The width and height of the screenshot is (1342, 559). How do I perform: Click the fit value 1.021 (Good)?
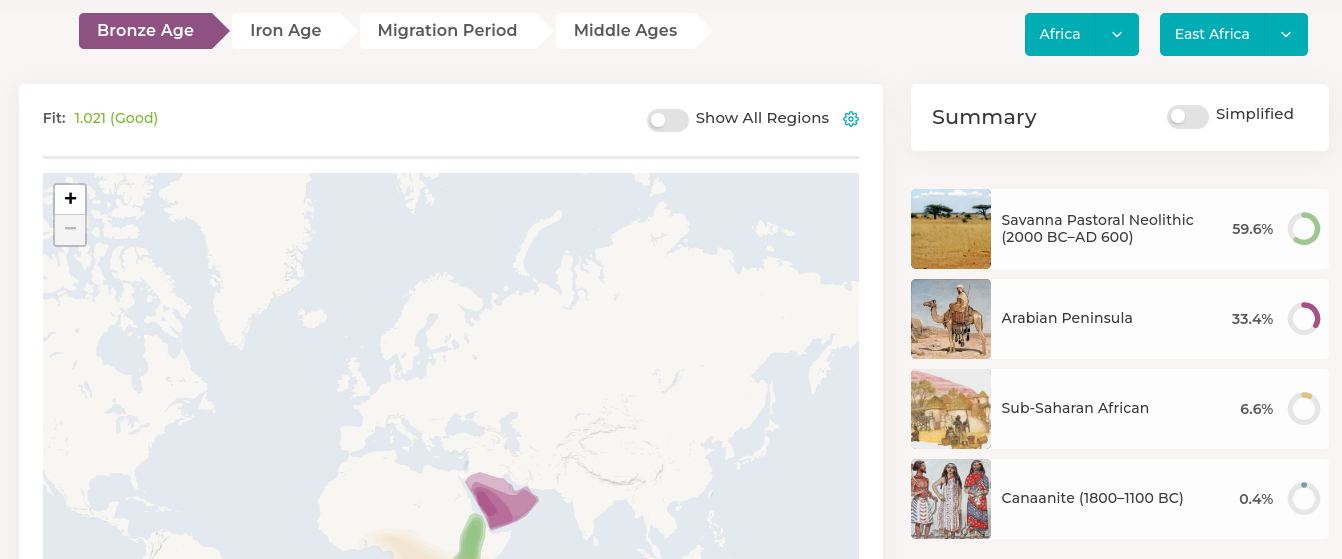116,118
